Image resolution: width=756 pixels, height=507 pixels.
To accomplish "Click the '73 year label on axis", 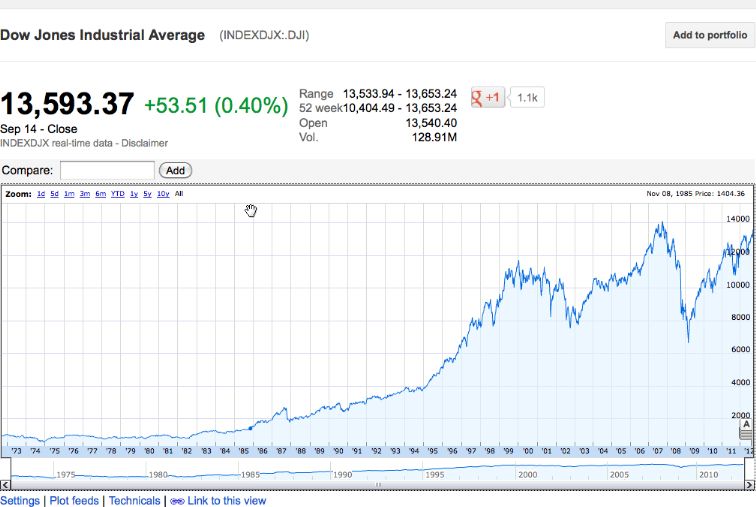I will (16, 451).
